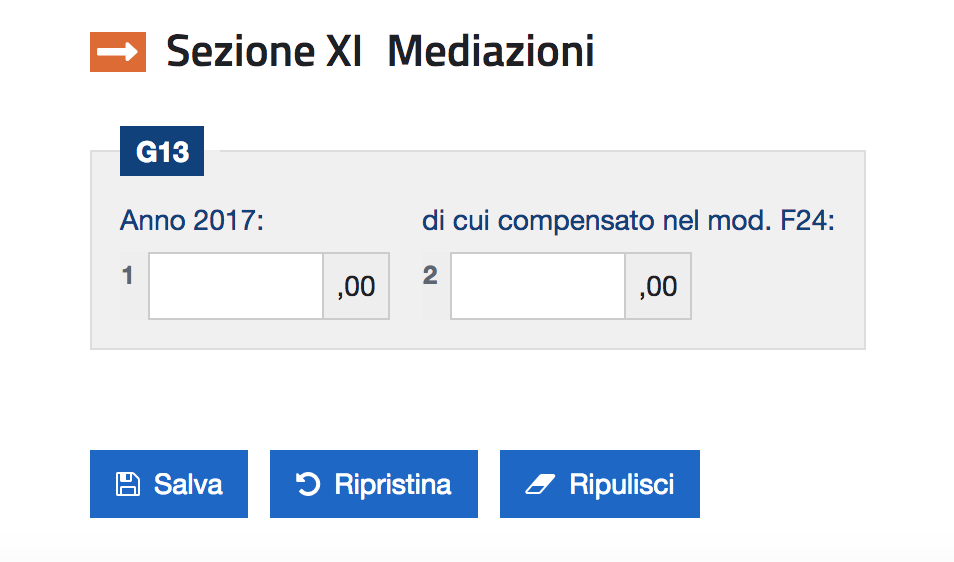The height and width of the screenshot is (562, 954).
Task: Click the floppy disk icon in Salva
Action: [x=128, y=485]
